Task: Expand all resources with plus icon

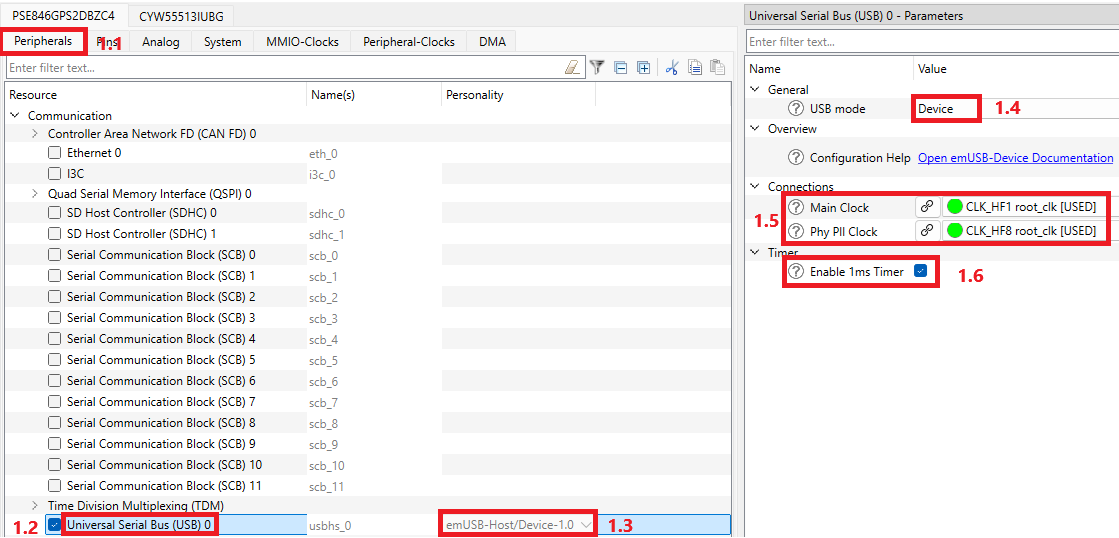Action: coord(644,68)
